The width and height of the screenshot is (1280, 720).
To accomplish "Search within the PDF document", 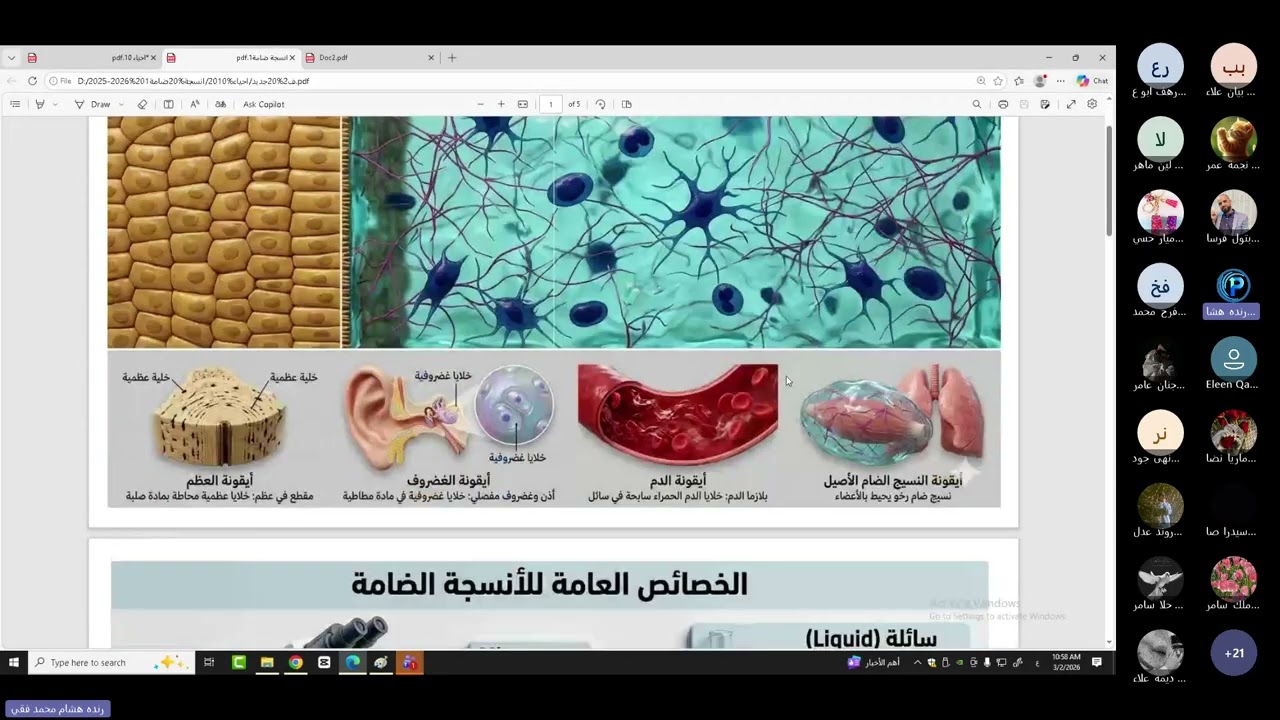I will tap(977, 104).
